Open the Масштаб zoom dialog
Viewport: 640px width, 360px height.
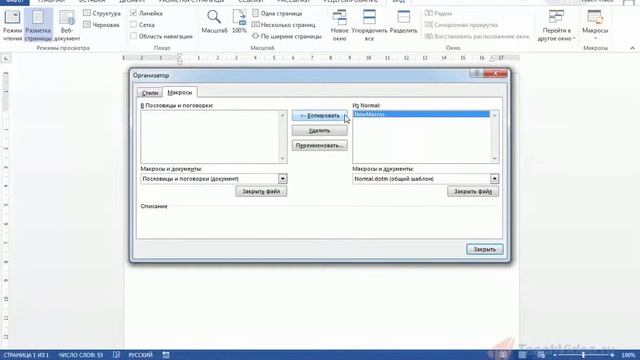tap(214, 22)
